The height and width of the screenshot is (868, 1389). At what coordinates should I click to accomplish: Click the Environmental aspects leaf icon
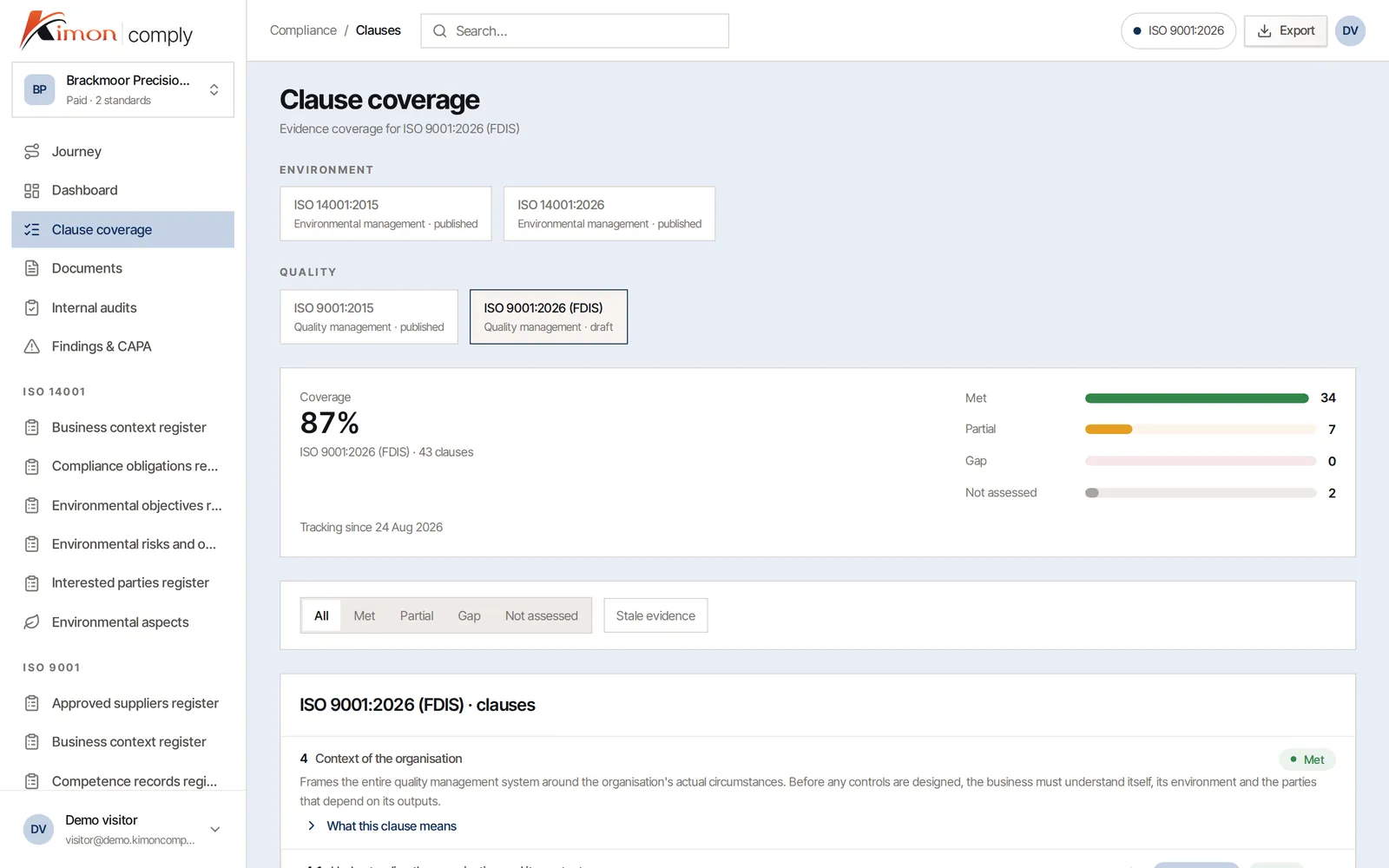pos(32,621)
